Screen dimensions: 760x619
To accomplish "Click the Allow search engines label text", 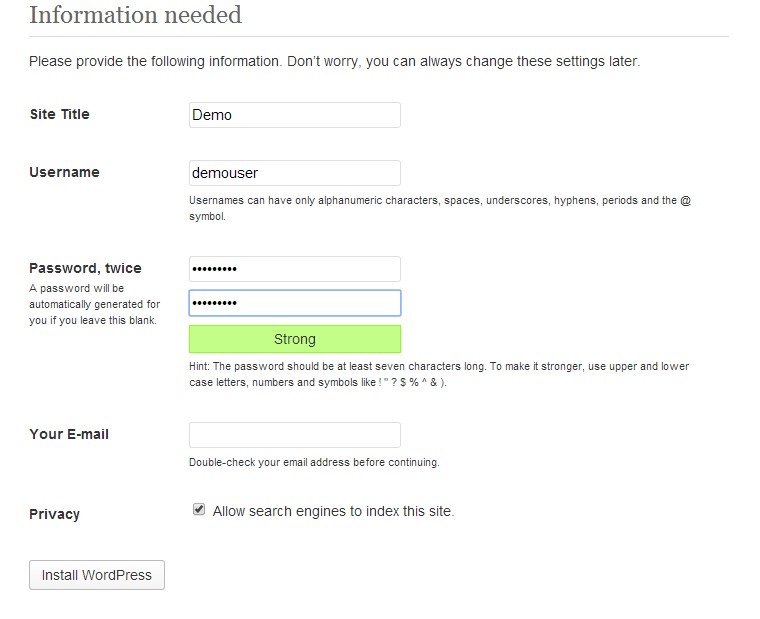I will pyautogui.click(x=333, y=511).
